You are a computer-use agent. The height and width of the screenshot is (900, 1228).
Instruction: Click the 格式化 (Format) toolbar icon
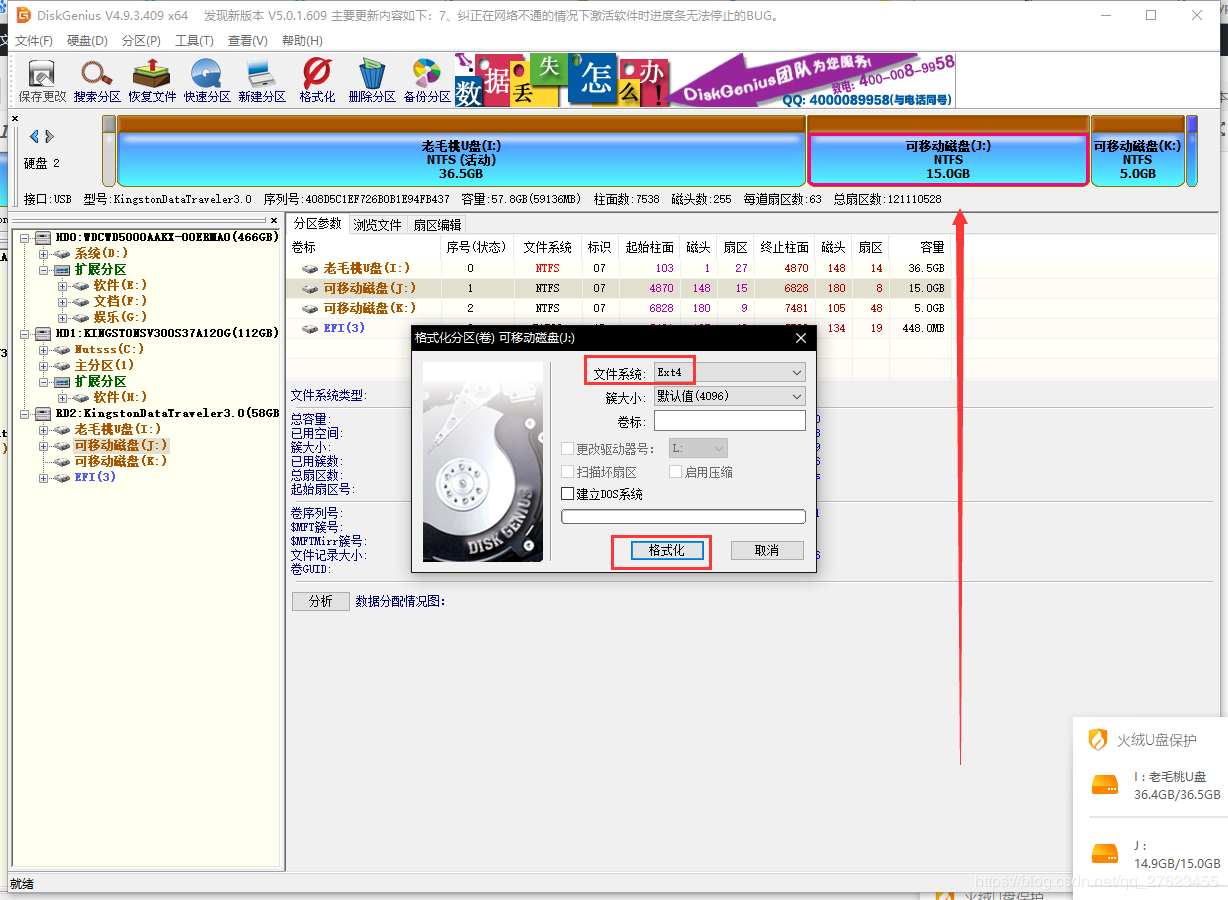(317, 81)
